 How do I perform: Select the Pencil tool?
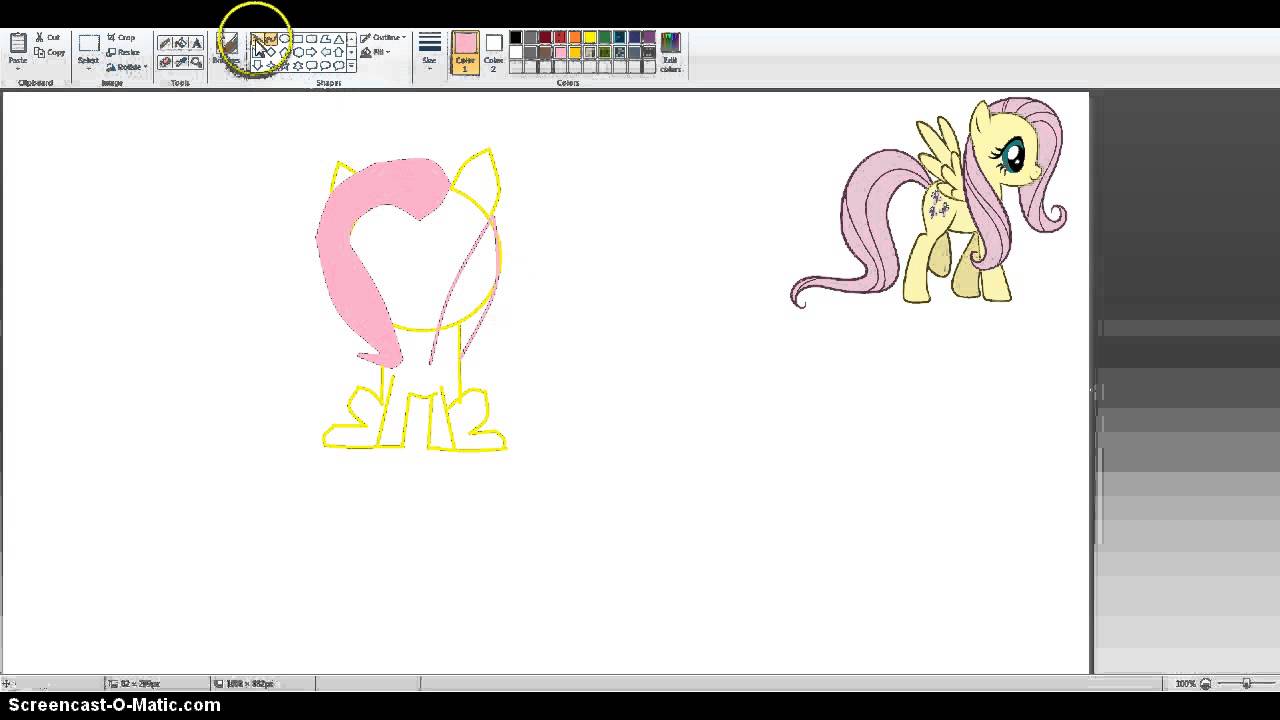(x=165, y=43)
